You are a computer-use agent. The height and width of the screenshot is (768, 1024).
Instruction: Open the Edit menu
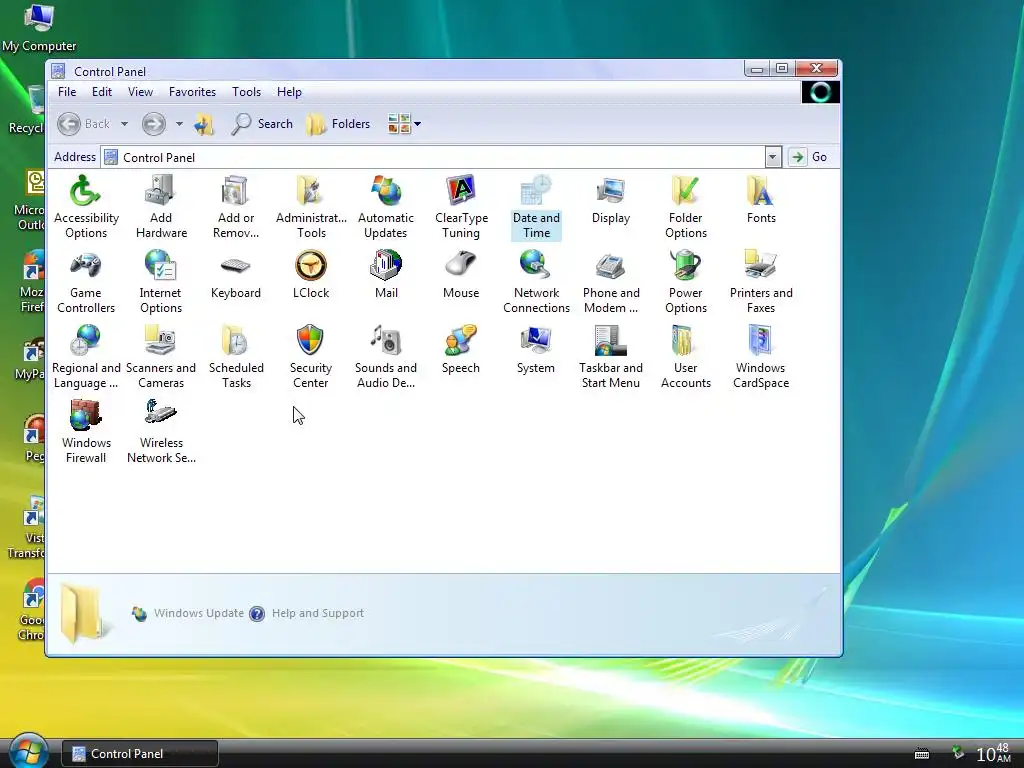coord(101,92)
